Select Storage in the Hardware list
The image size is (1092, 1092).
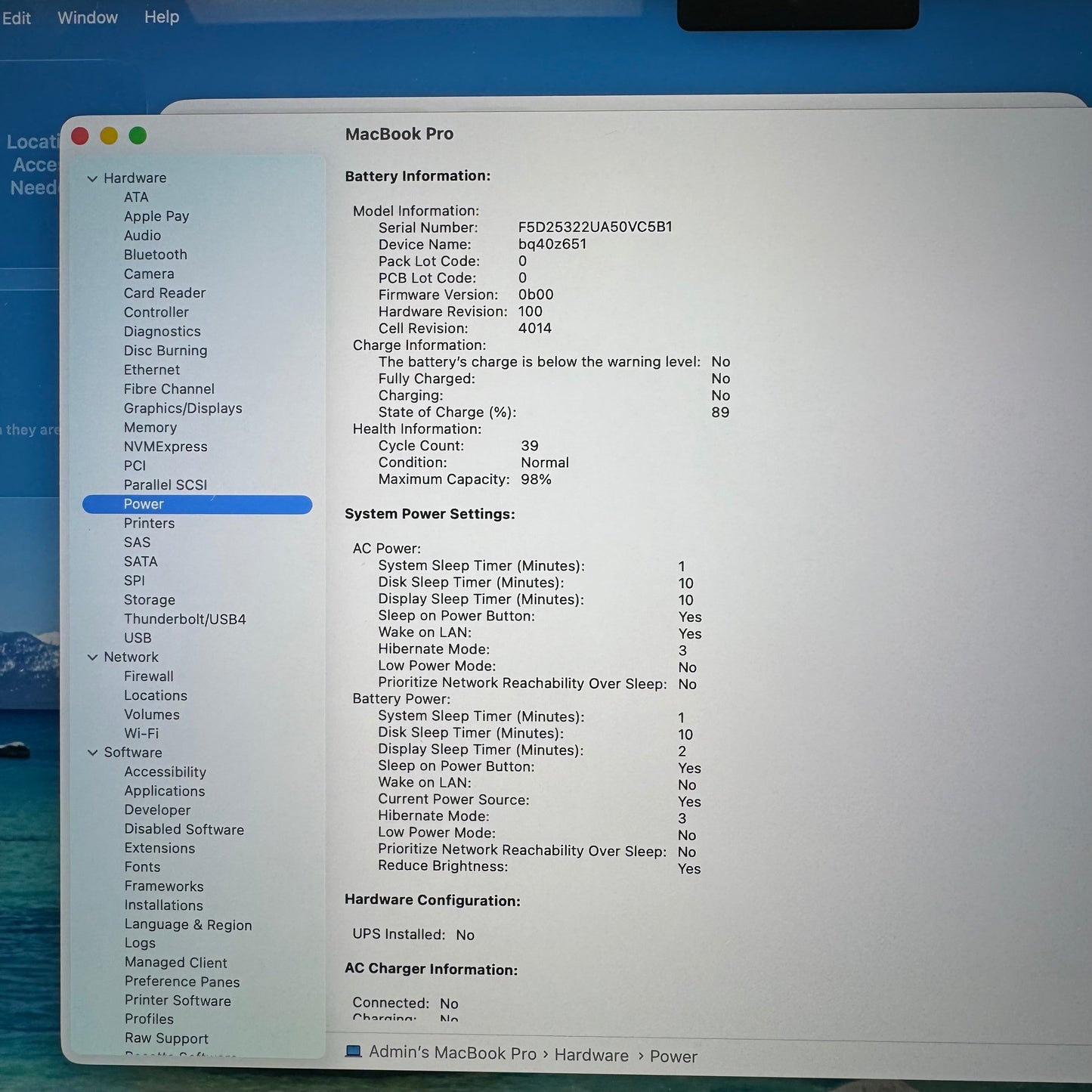click(150, 600)
